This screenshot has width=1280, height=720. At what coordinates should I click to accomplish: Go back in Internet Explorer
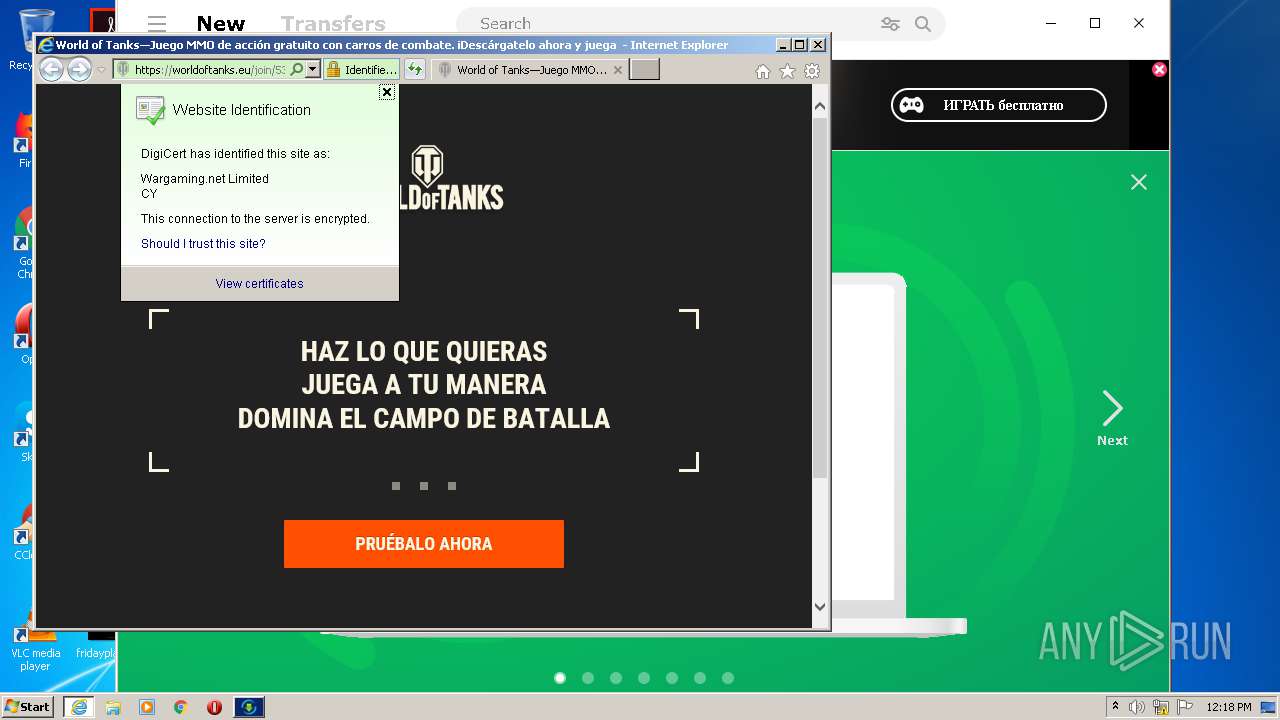(x=52, y=69)
